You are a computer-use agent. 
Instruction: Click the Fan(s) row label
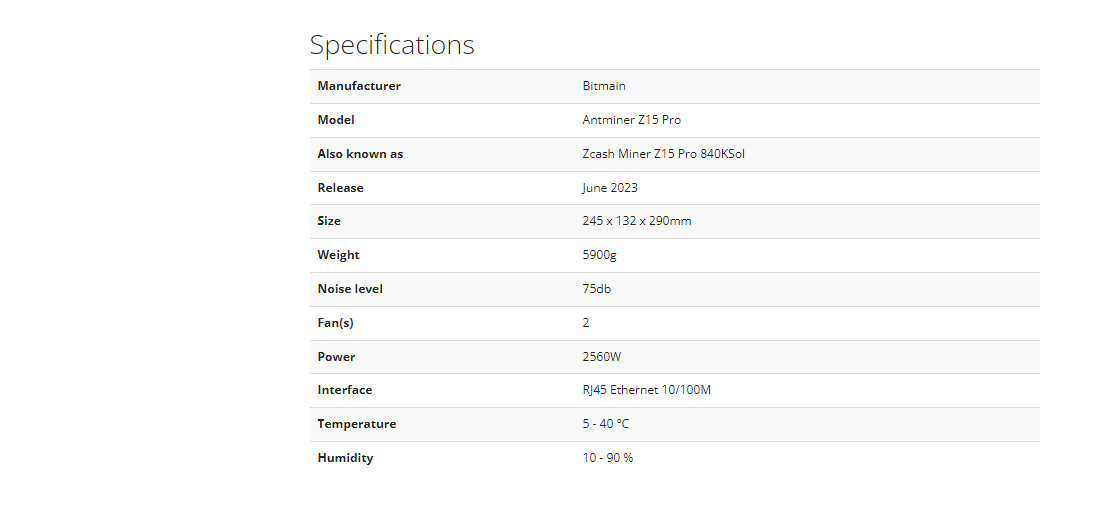[x=335, y=323]
